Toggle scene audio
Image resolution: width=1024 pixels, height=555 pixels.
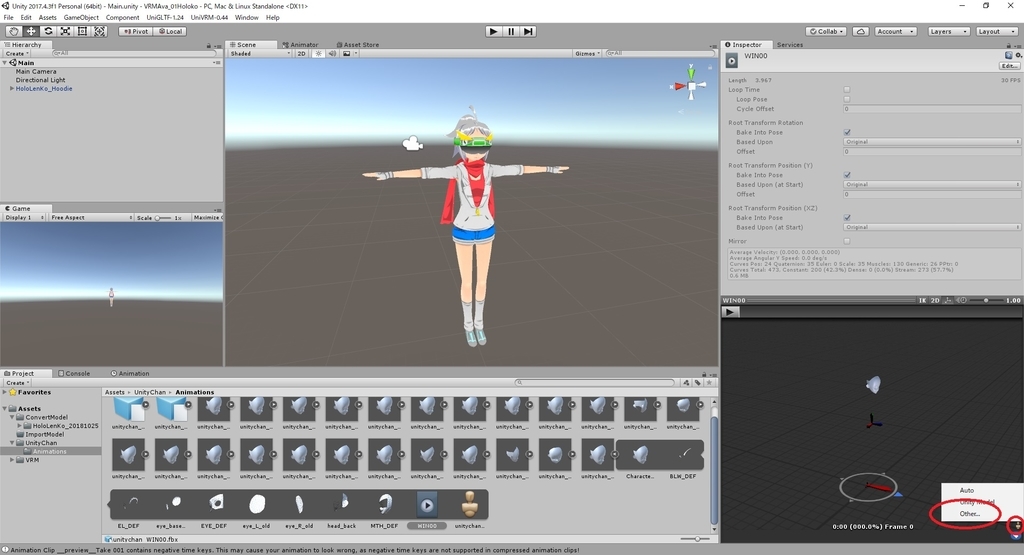click(332, 54)
